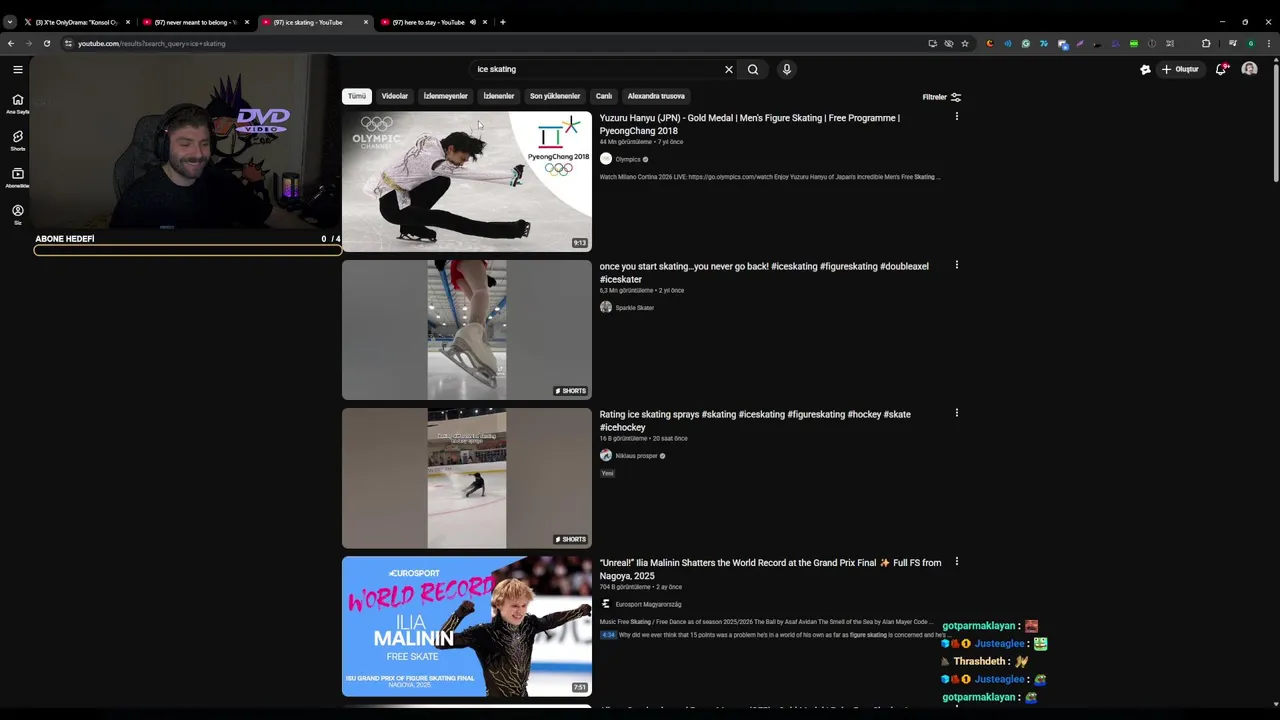Click the ABONE HEDEFİ progress bar
Screen dimensions: 1280x720
[x=188, y=250]
